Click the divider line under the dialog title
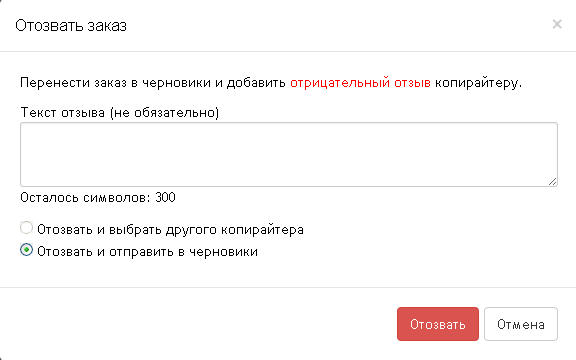This screenshot has height=360, width=576. pyautogui.click(x=288, y=51)
